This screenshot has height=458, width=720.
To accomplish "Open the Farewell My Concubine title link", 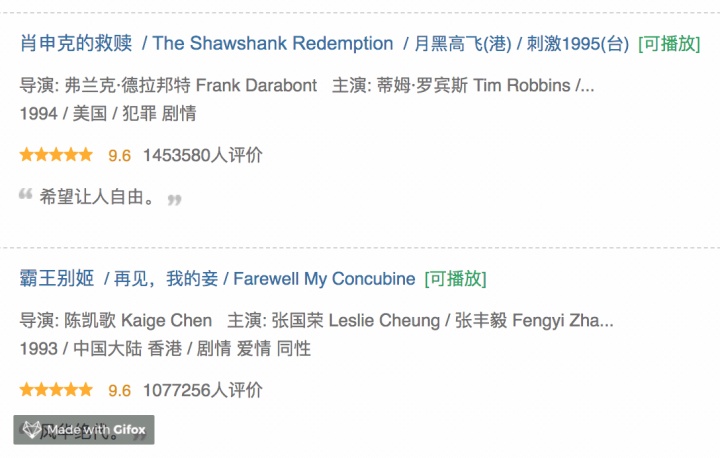I will pyautogui.click(x=324, y=278).
